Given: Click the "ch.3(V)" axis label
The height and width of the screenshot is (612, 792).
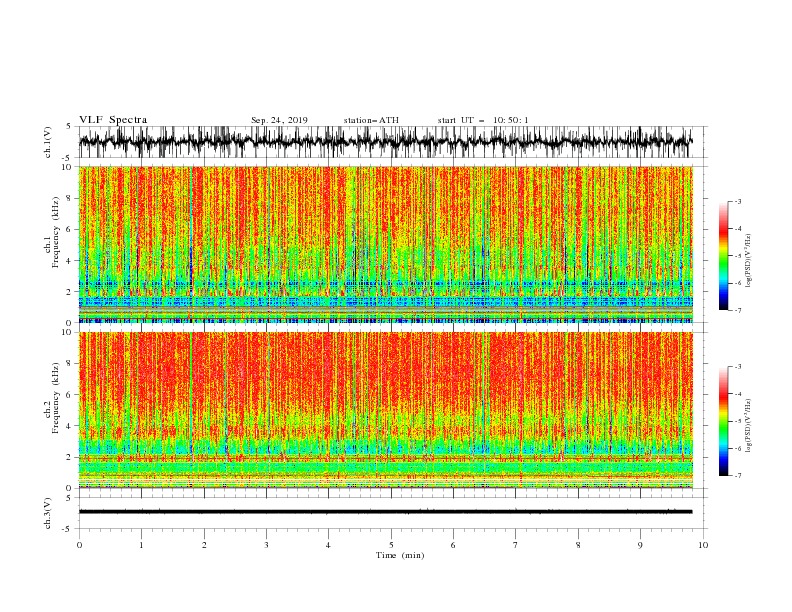Looking at the screenshot, I should click(48, 513).
